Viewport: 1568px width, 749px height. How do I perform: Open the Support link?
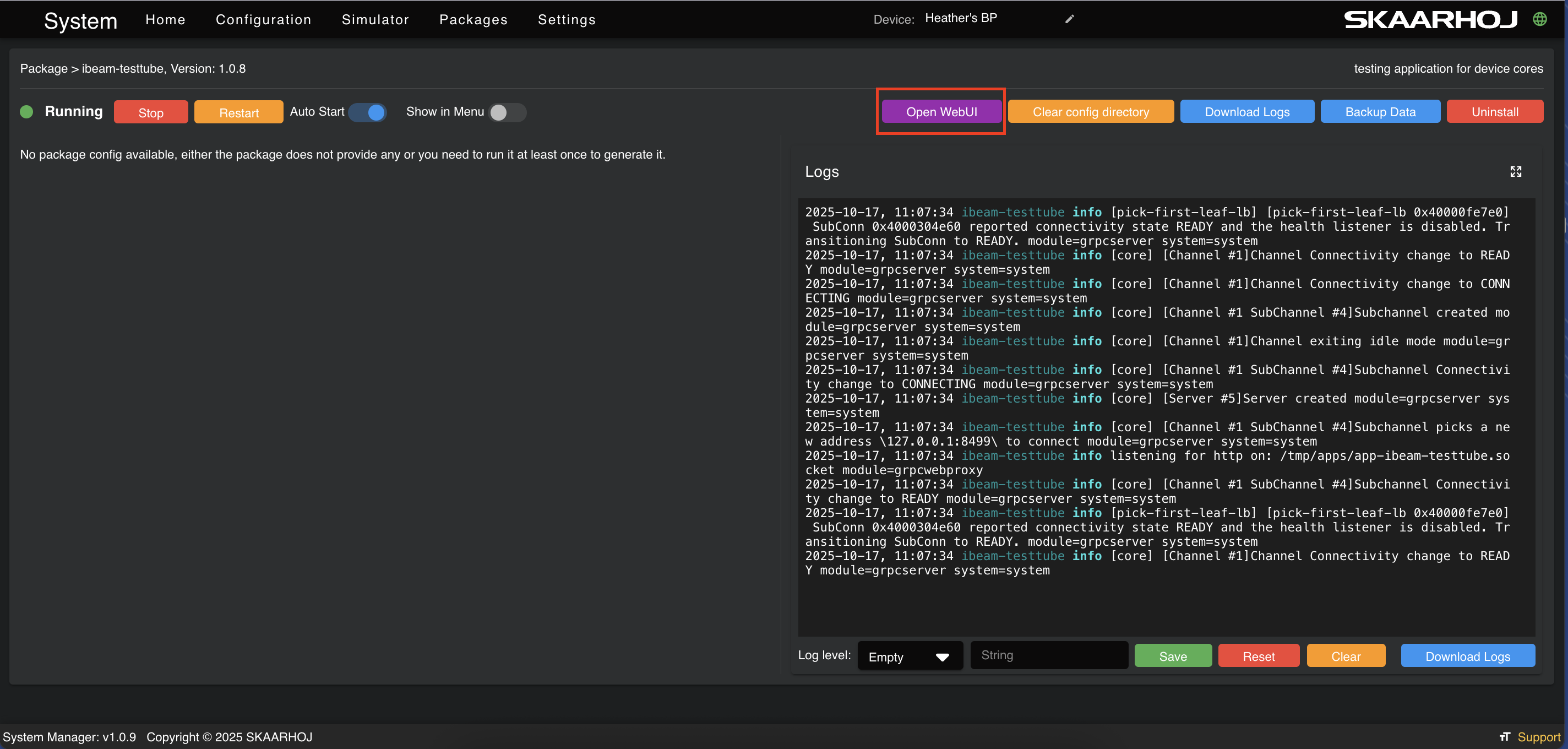click(1538, 737)
